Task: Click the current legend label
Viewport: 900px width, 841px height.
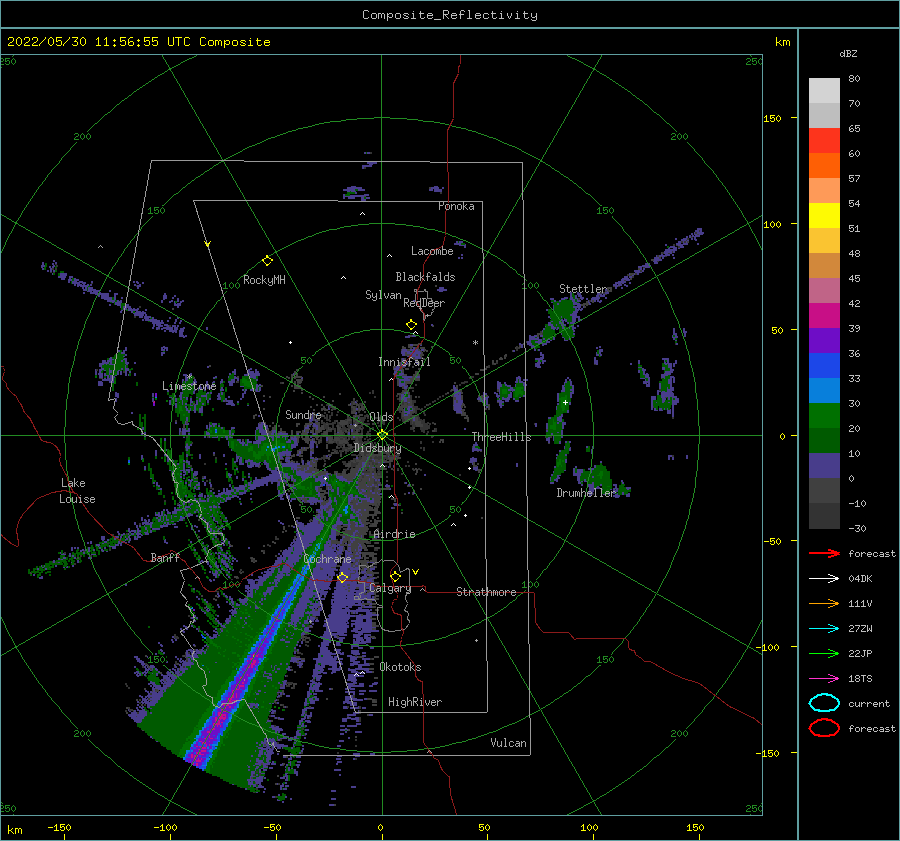Action: pyautogui.click(x=869, y=703)
